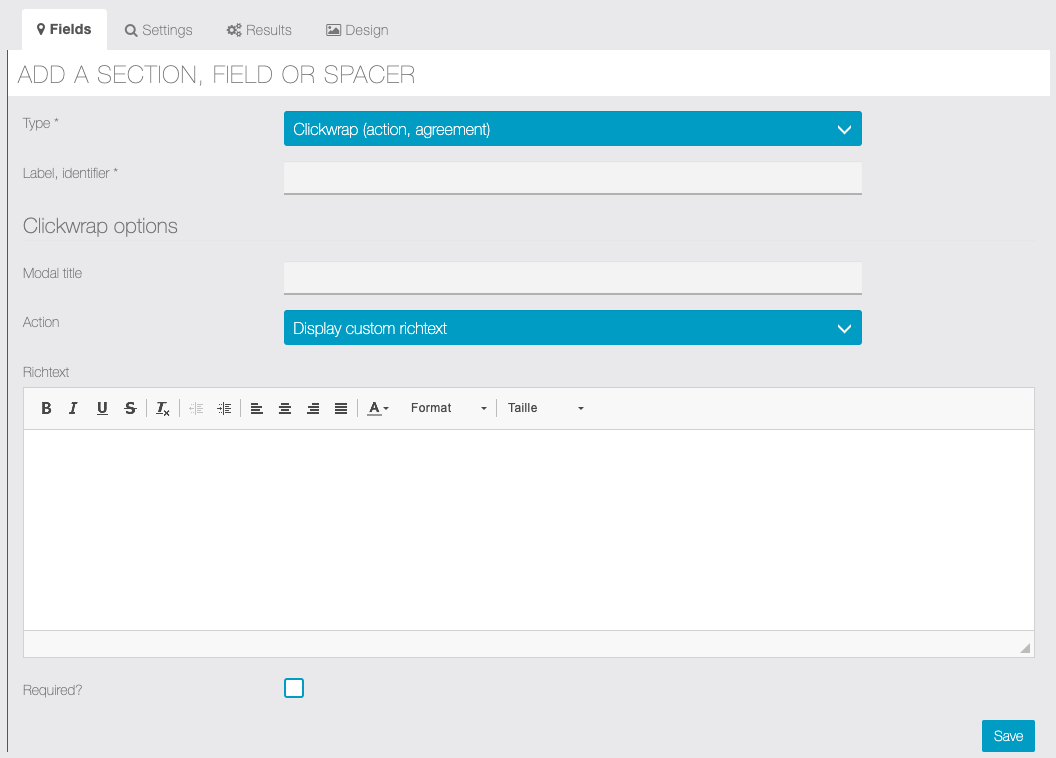Switch to the Settings tab
The width and height of the screenshot is (1056, 758).
(158, 30)
